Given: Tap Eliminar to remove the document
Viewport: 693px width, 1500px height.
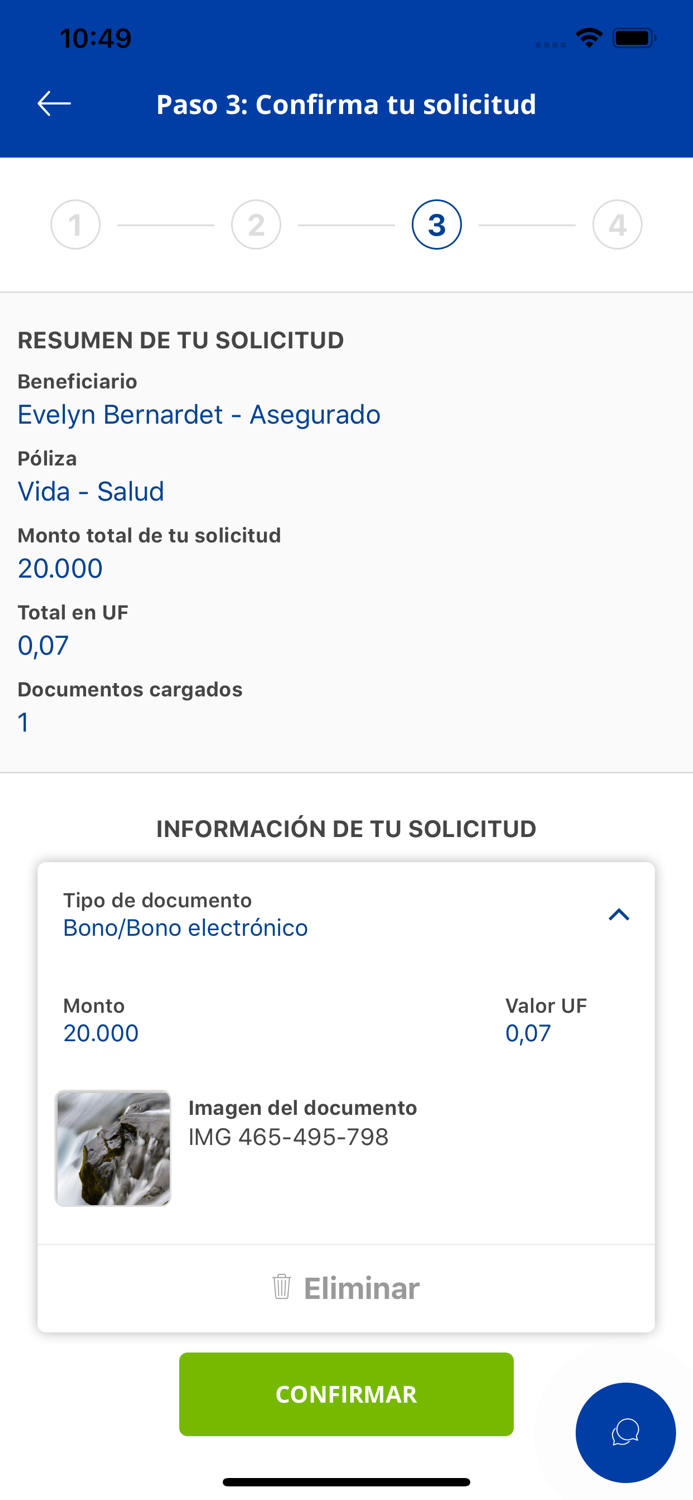Looking at the screenshot, I should [x=360, y=1288].
